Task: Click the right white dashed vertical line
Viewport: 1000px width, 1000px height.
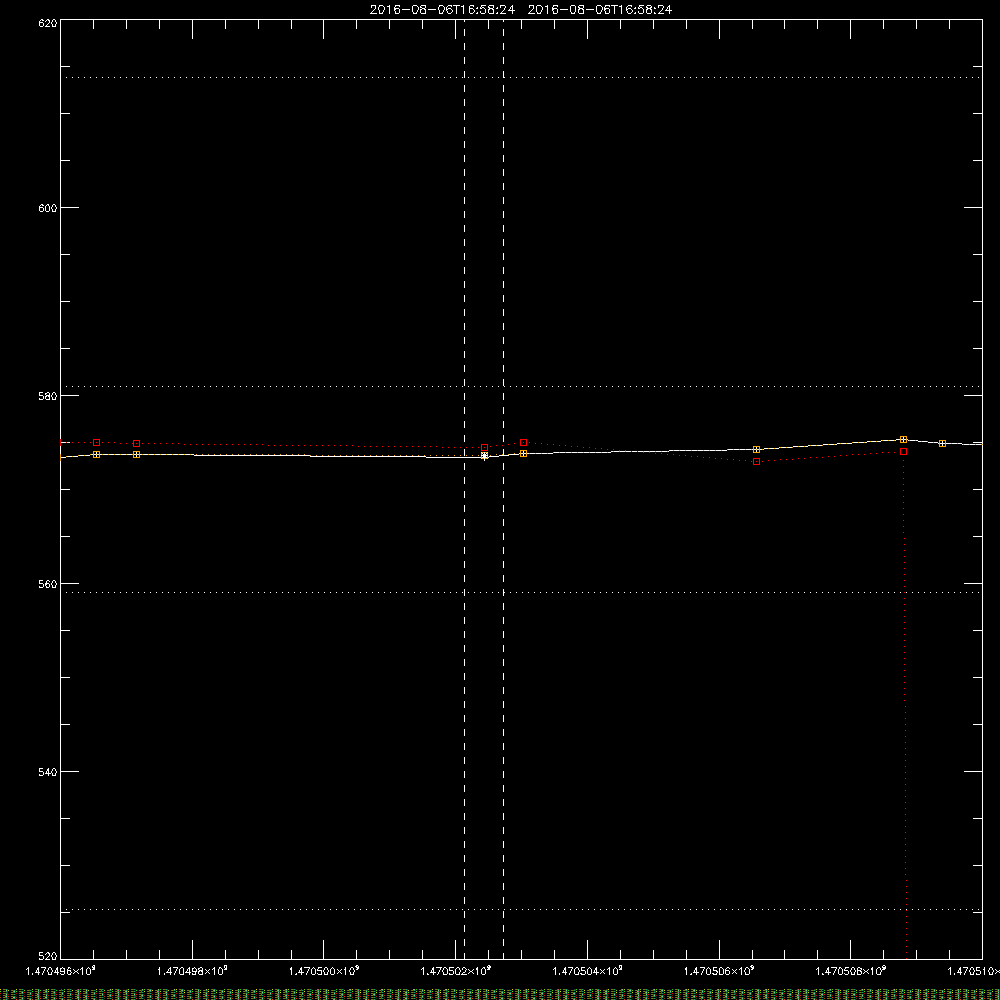Action: 504,489
